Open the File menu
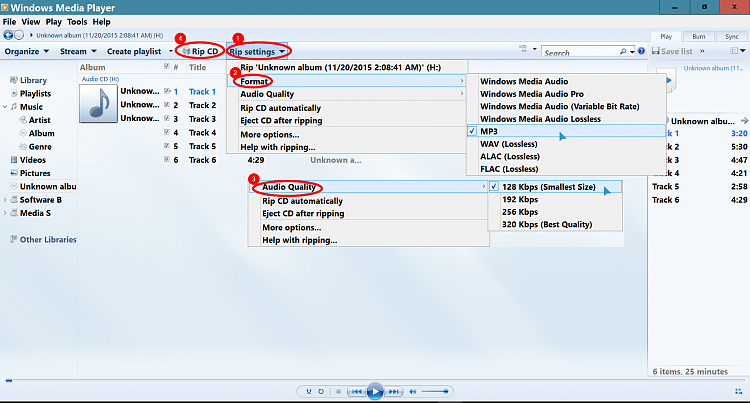The width and height of the screenshot is (750, 403). [9, 22]
